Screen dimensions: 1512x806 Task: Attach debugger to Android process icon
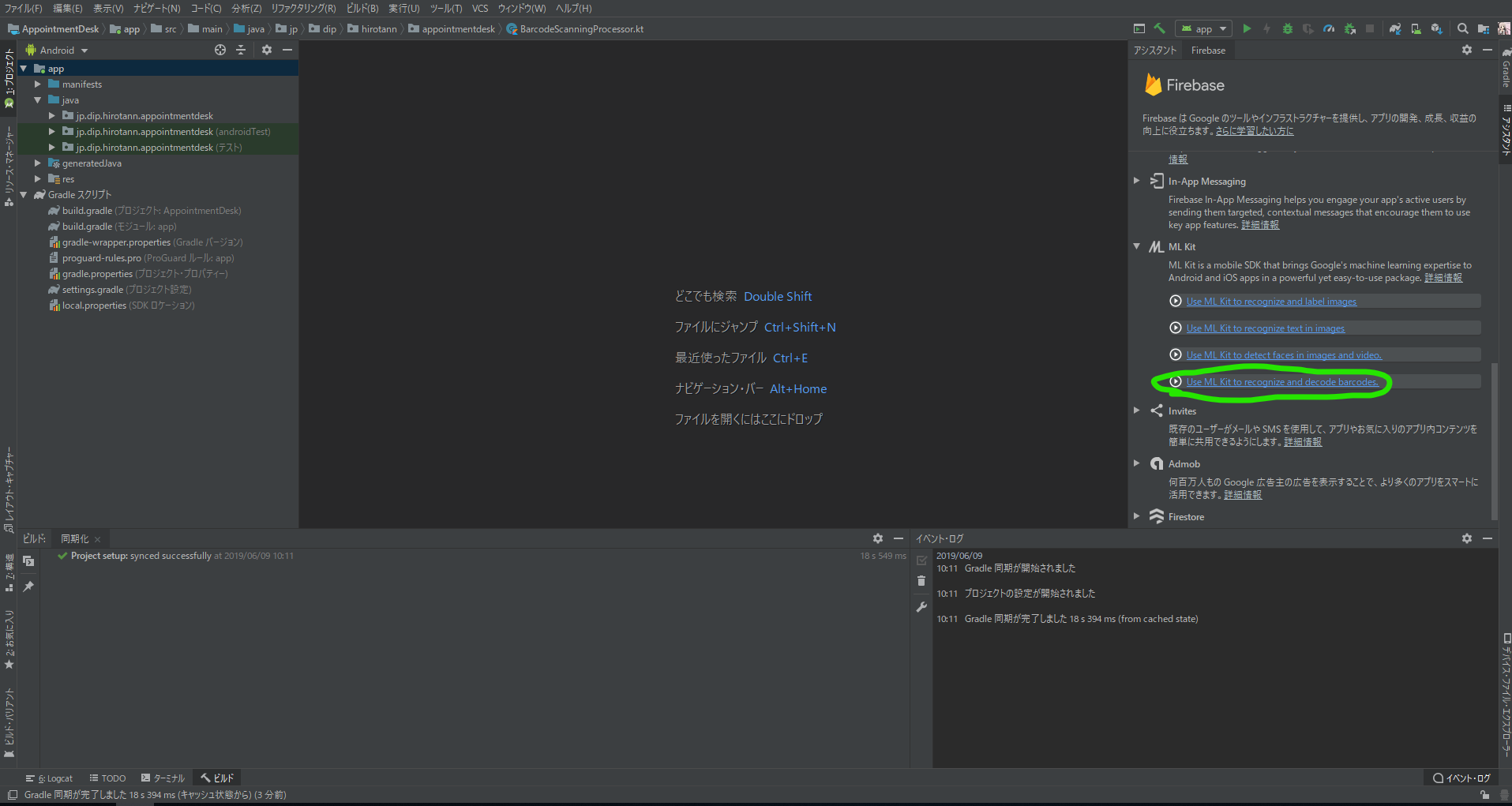1349,28
